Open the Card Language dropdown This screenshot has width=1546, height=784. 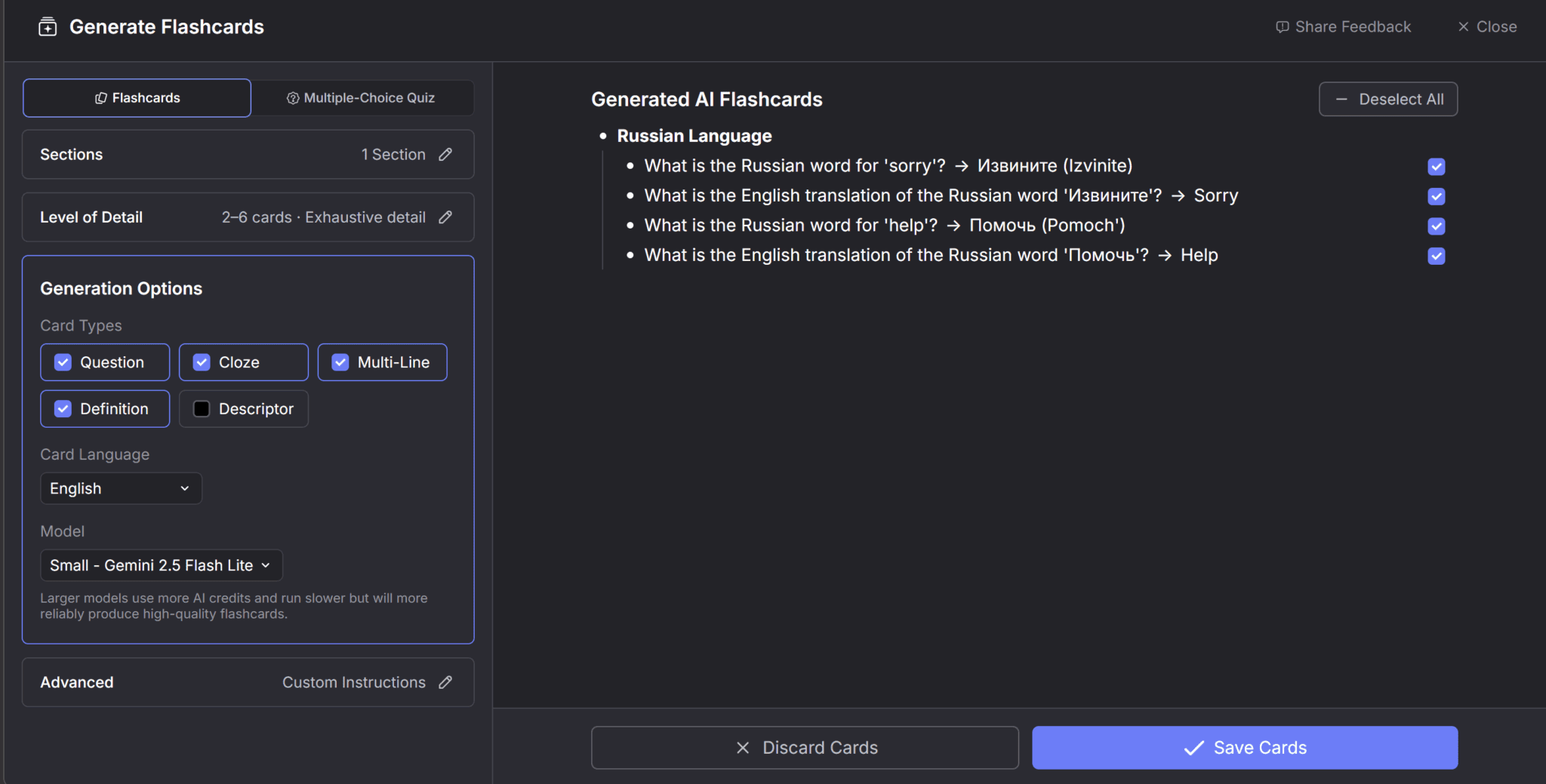click(x=121, y=488)
